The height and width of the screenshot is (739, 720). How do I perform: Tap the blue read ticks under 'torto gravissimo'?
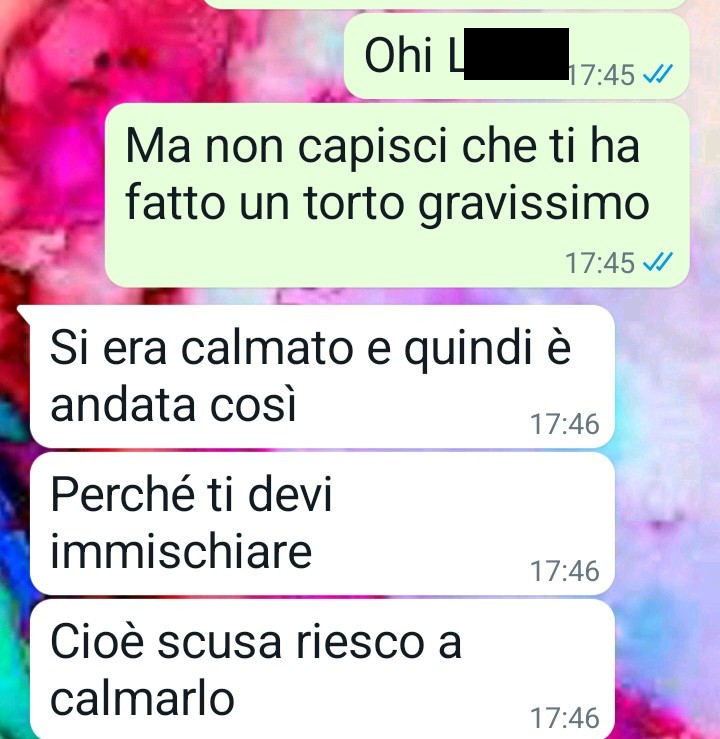[658, 262]
